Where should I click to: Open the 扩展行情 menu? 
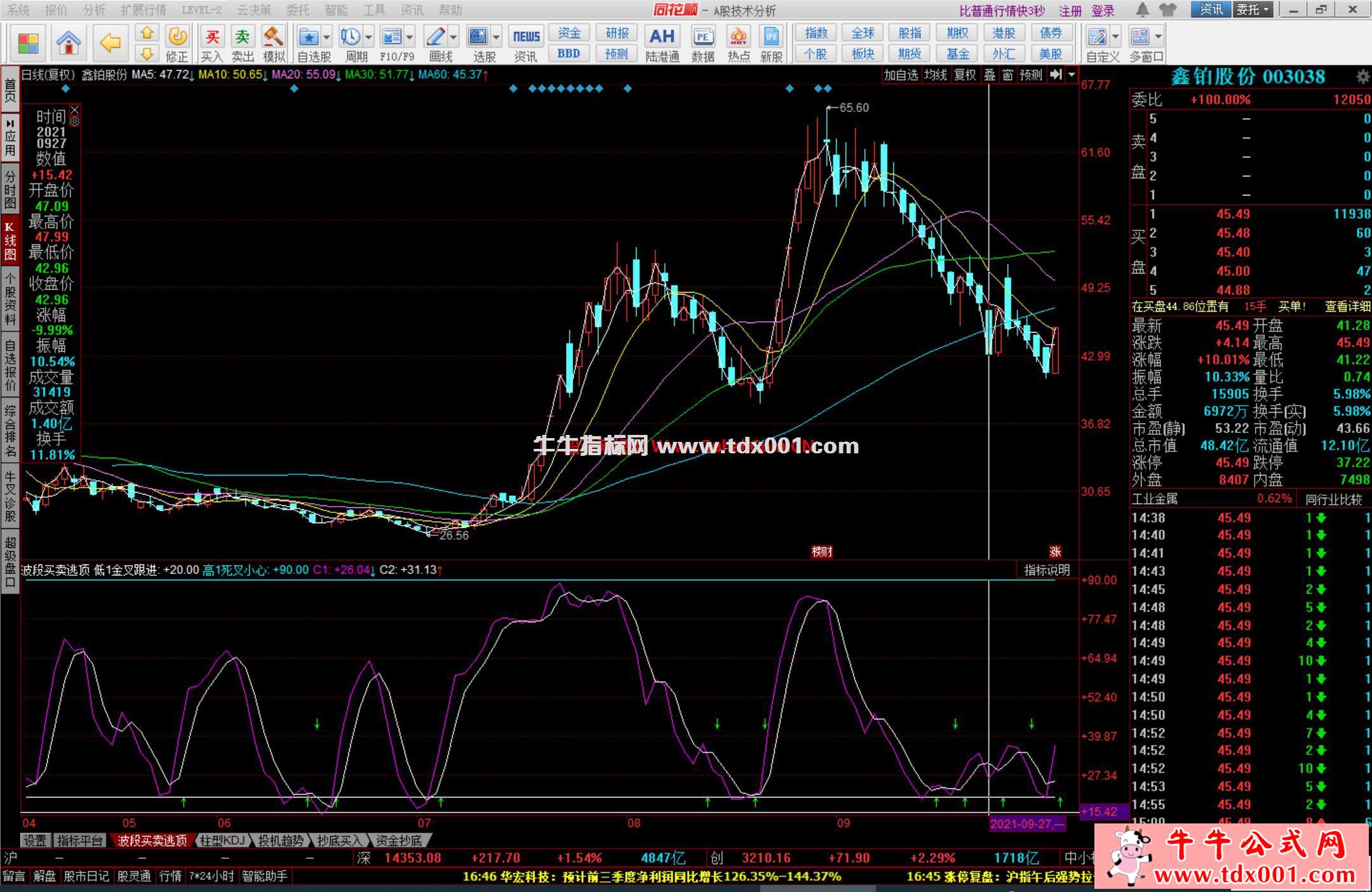(144, 10)
